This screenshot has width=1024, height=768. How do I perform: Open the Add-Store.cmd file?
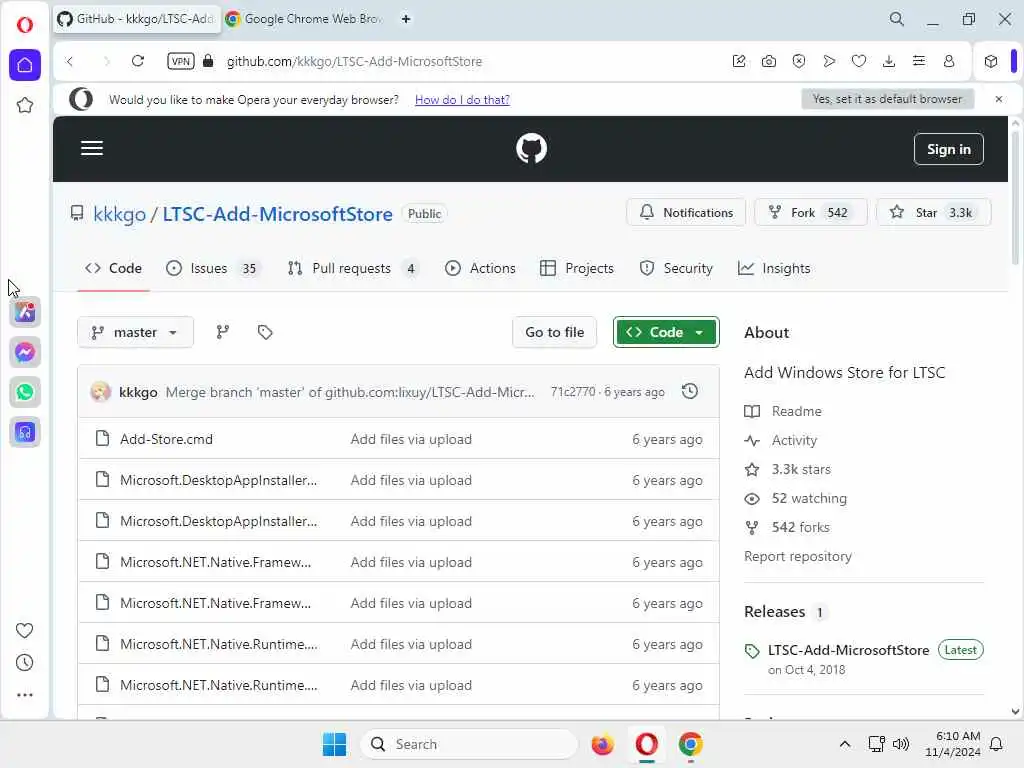[167, 440]
